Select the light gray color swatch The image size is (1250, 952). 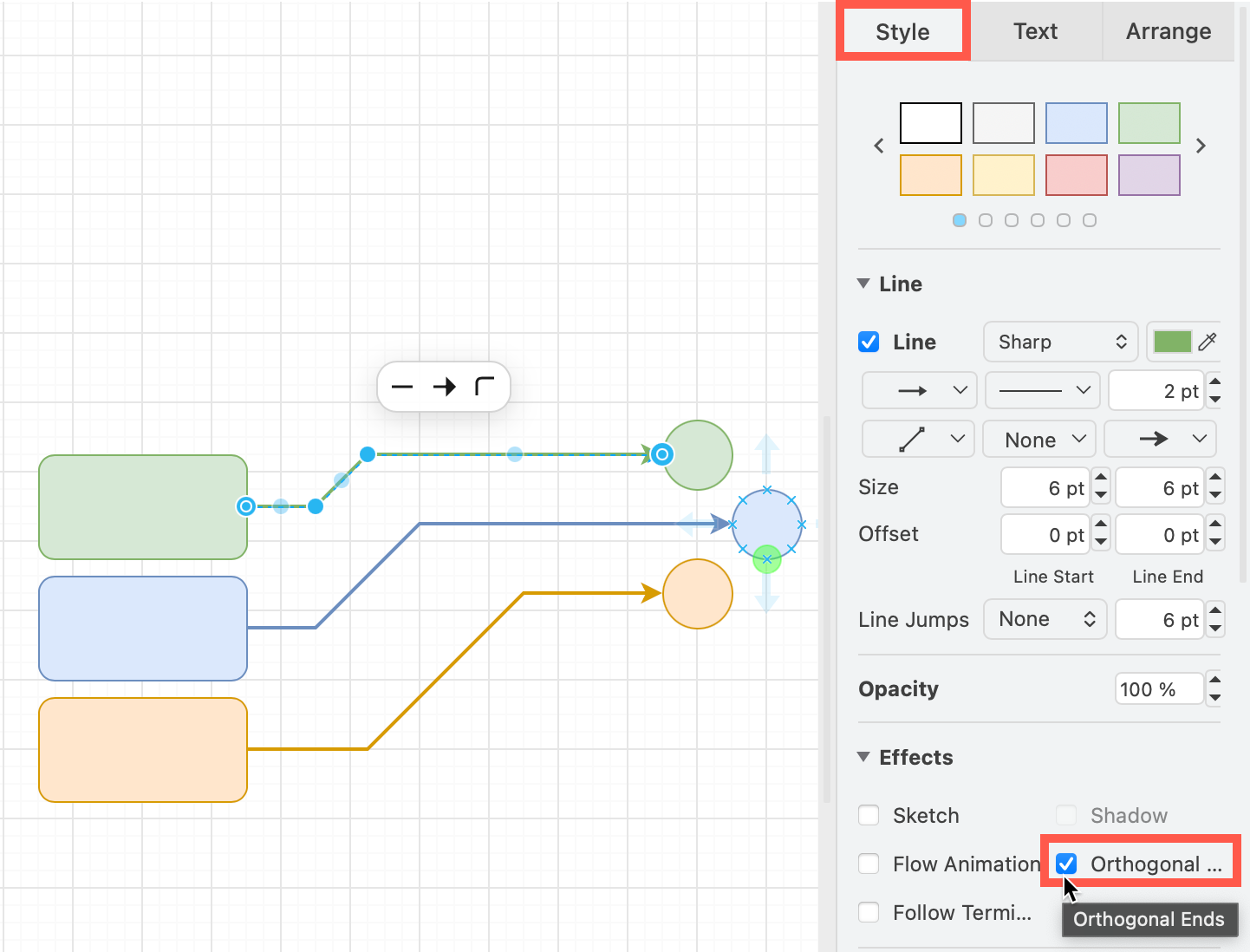[1004, 123]
